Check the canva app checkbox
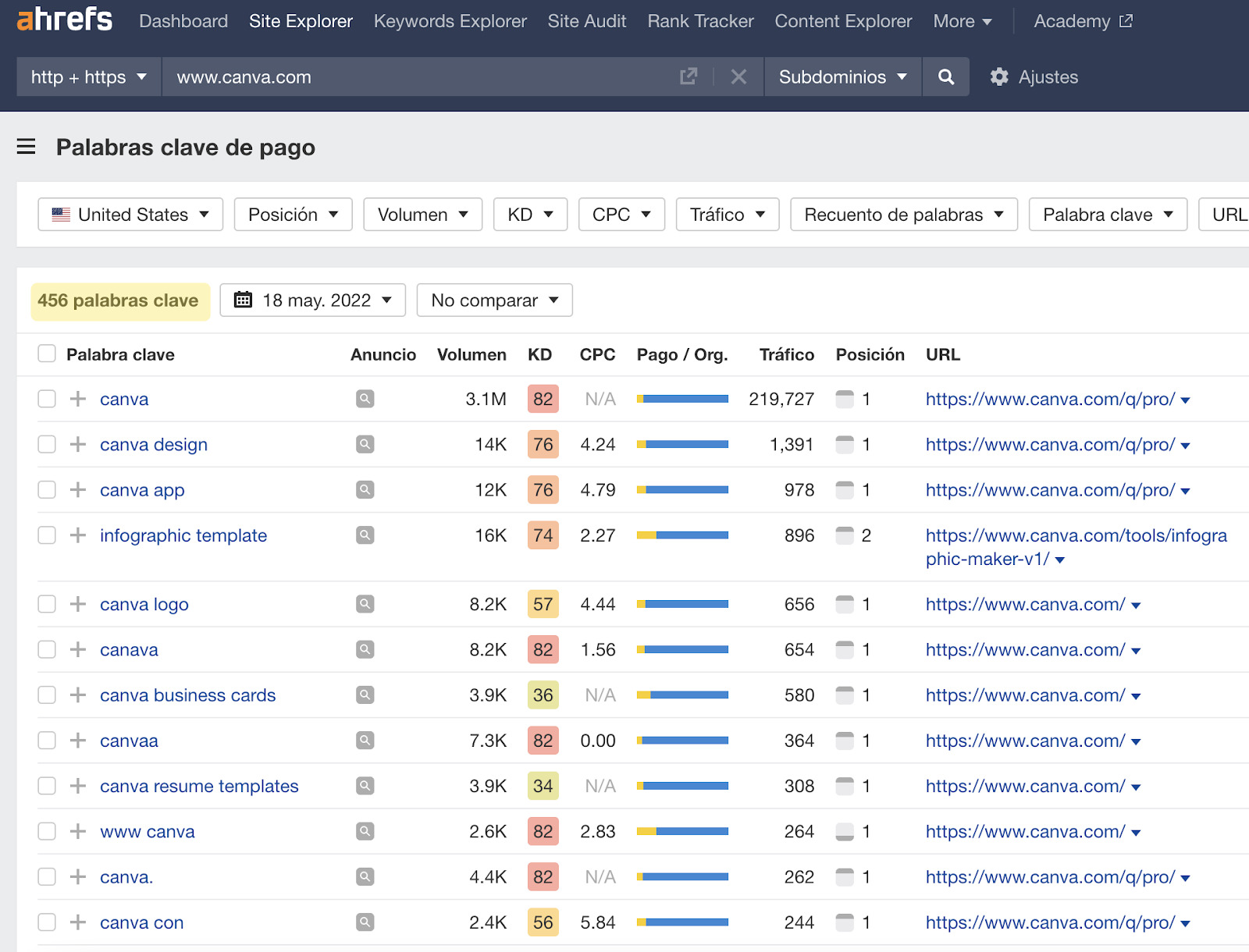Screen dimensions: 1249x952 point(47,489)
